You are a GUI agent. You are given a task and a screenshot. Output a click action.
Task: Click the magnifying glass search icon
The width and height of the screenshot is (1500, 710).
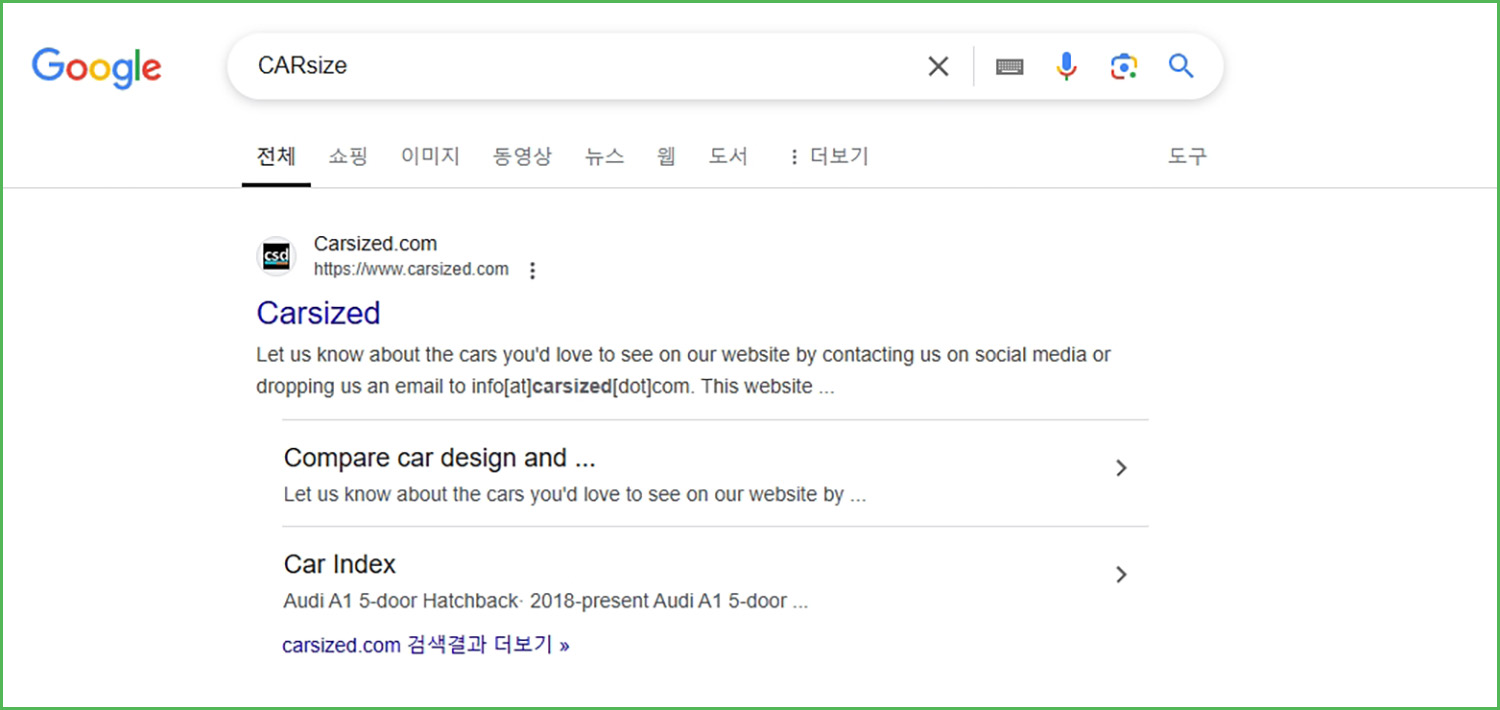click(x=1181, y=67)
